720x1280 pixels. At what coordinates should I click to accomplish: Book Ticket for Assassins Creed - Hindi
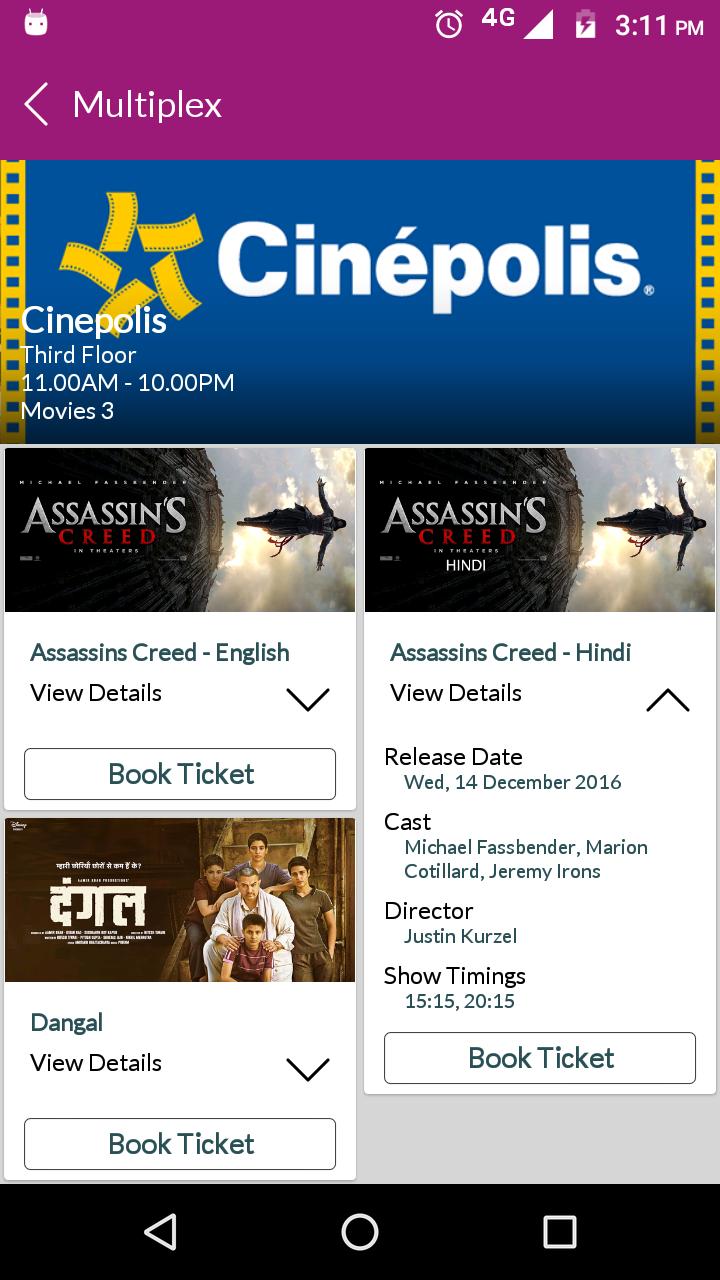point(540,1058)
